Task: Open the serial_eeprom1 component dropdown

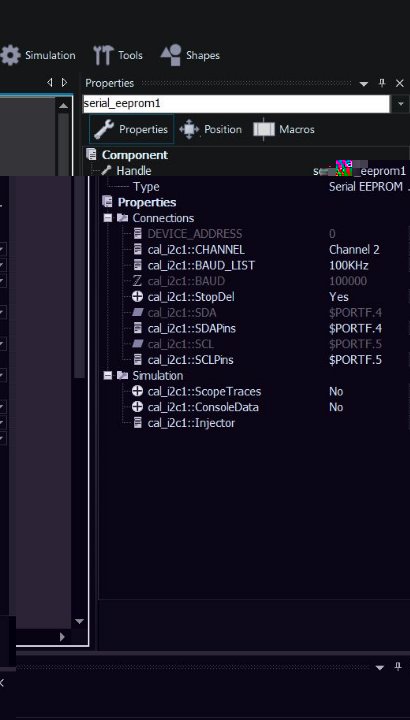Action: tap(400, 104)
